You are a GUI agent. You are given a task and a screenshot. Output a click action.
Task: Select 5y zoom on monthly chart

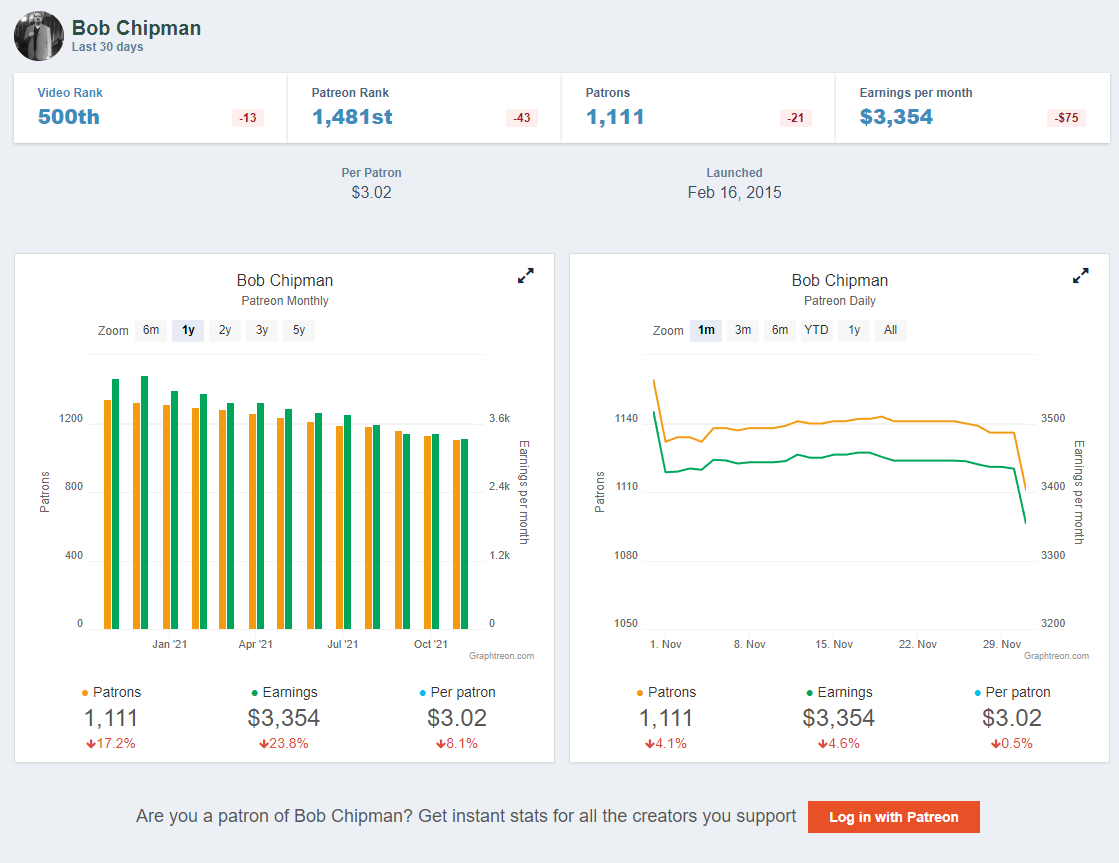[299, 330]
